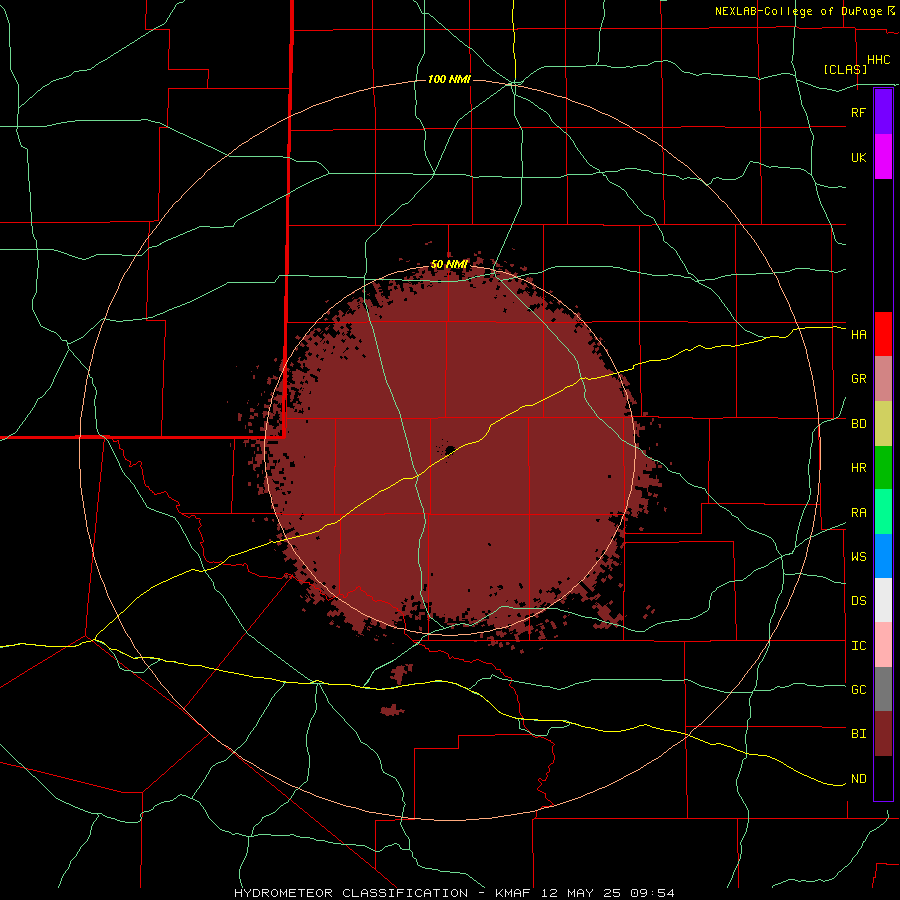Click the BI legend label
This screenshot has height=900, width=900.
click(x=858, y=734)
